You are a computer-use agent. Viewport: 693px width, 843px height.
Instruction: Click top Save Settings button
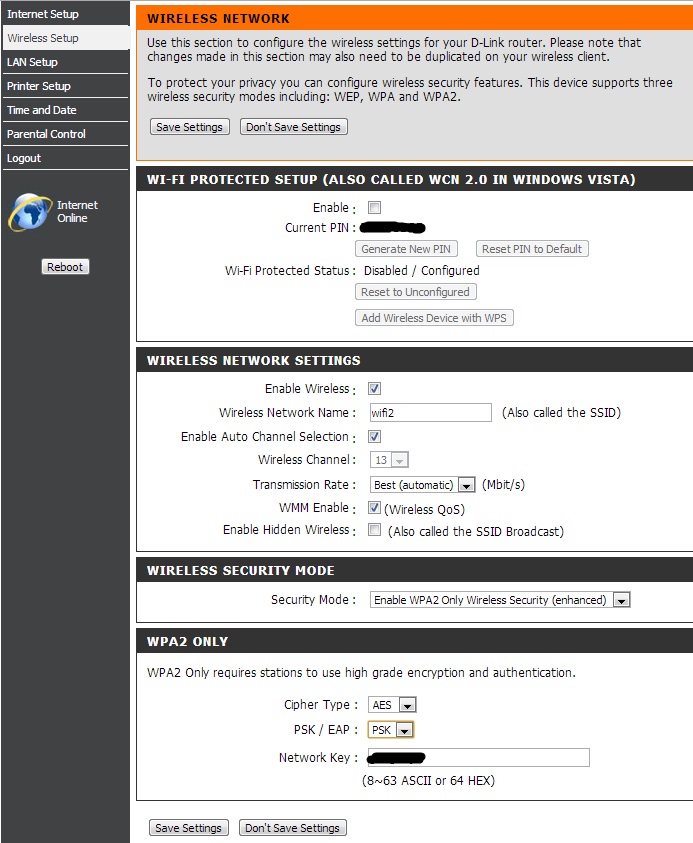point(189,127)
